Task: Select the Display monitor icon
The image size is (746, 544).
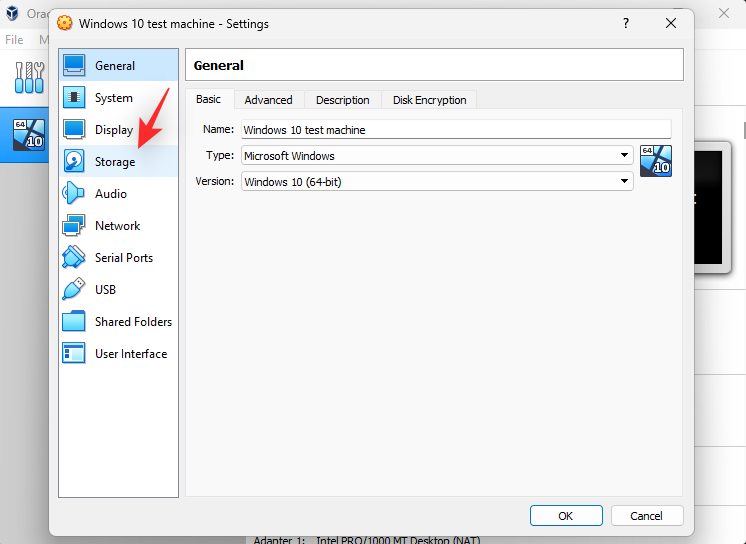Action: click(x=74, y=129)
